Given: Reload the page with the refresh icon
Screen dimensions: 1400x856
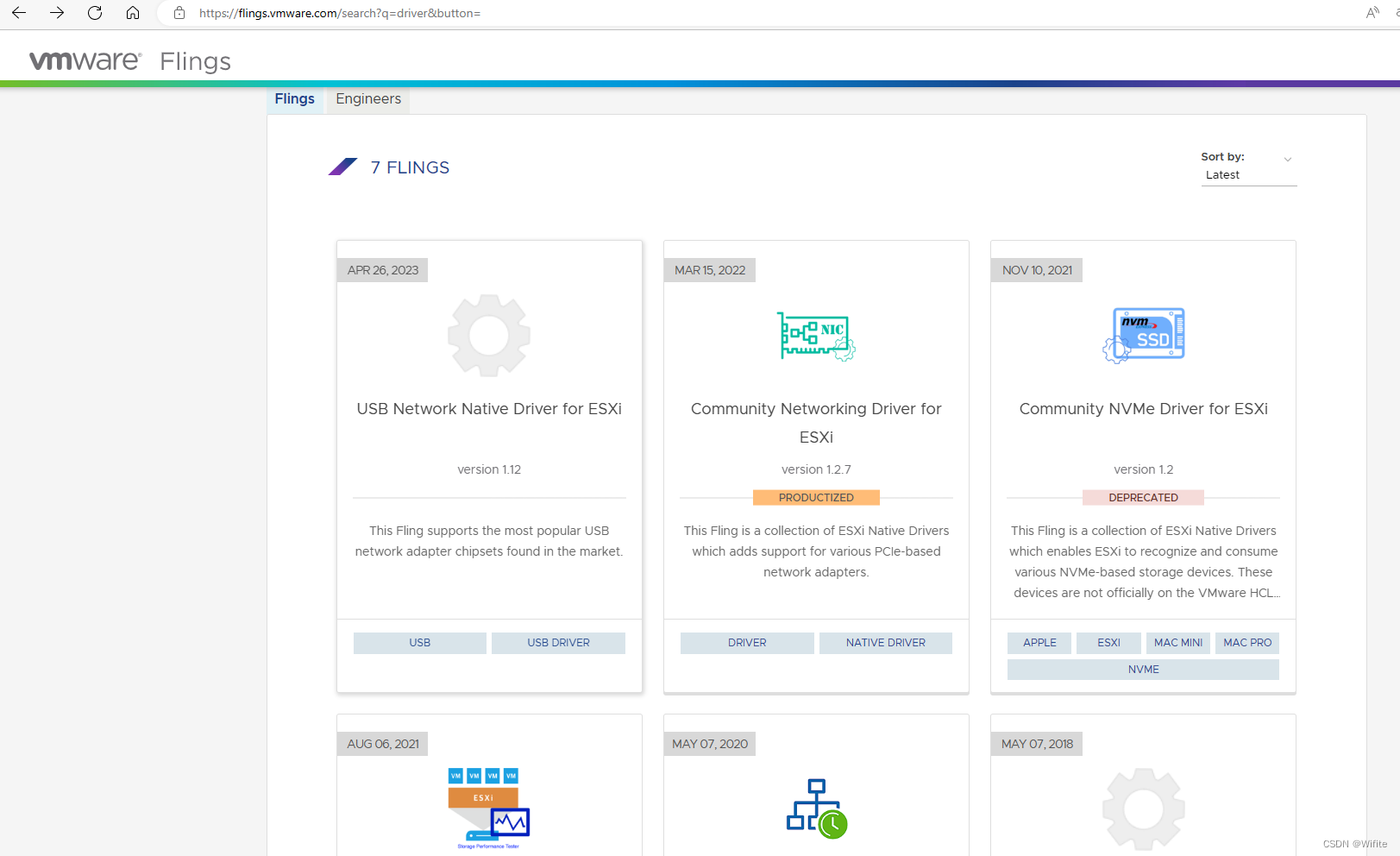Looking at the screenshot, I should click(x=95, y=13).
